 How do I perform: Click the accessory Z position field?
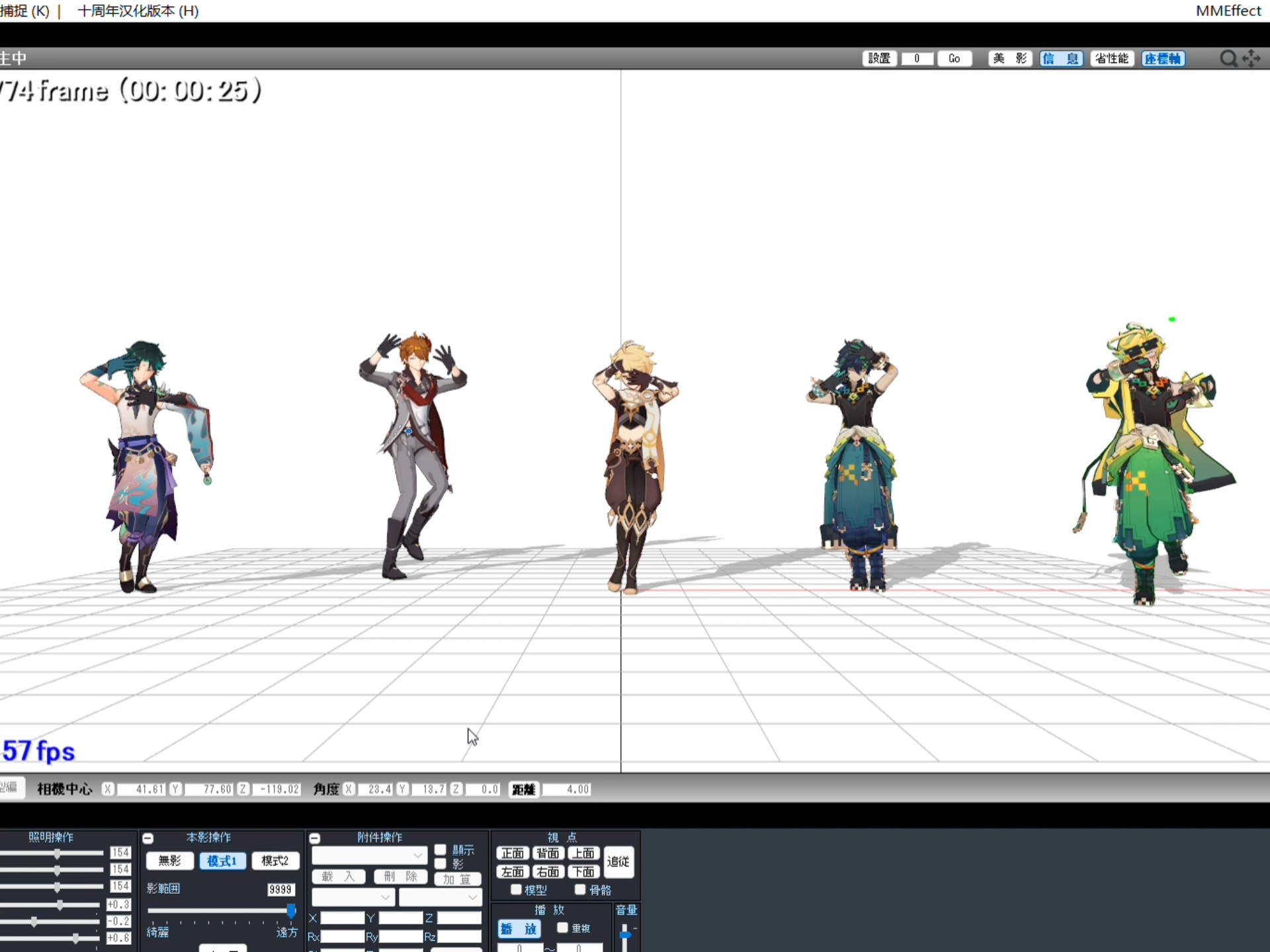tap(459, 918)
